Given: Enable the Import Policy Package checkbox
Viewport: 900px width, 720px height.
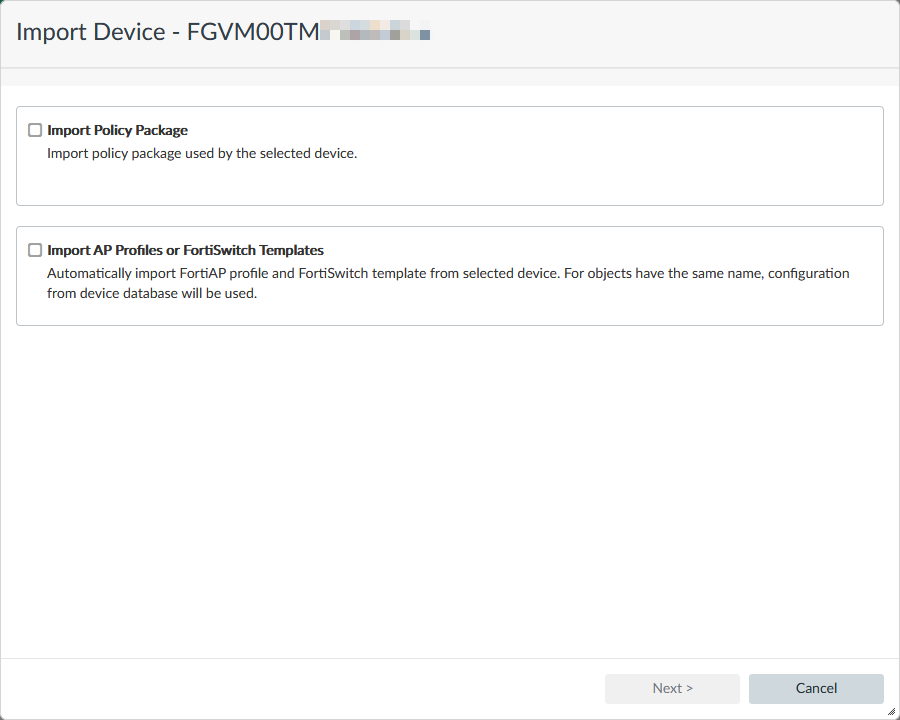Looking at the screenshot, I should tap(35, 130).
